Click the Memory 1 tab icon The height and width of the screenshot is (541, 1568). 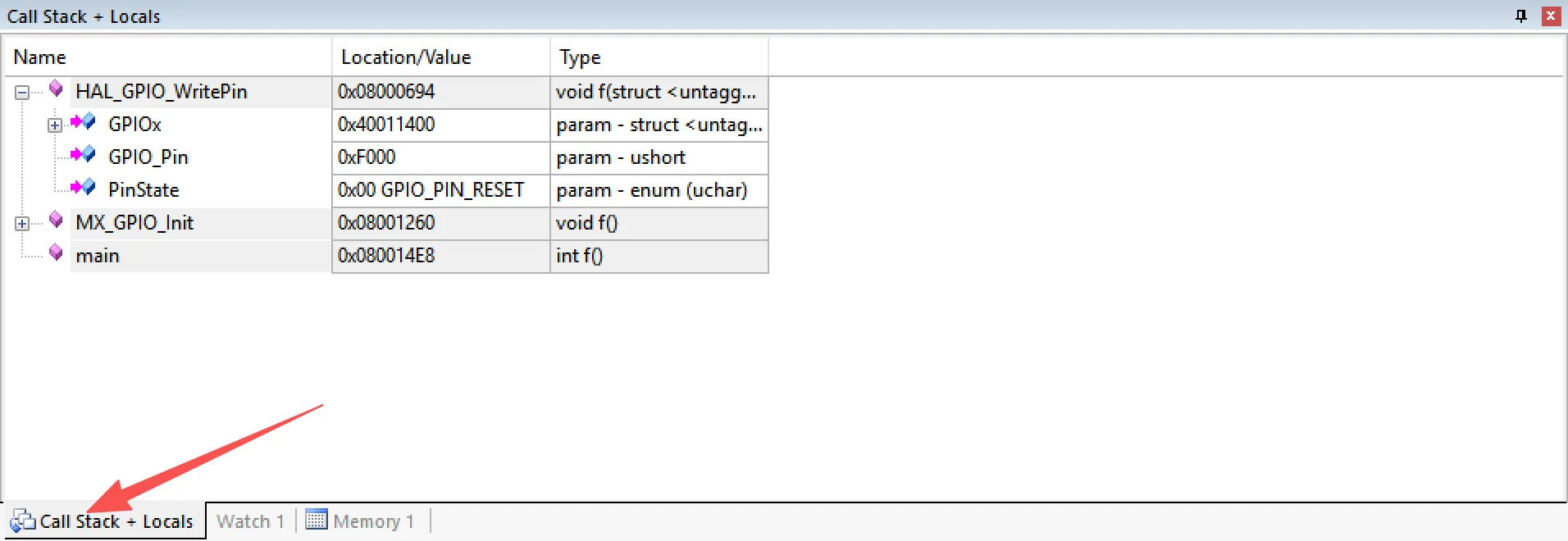pos(316,520)
